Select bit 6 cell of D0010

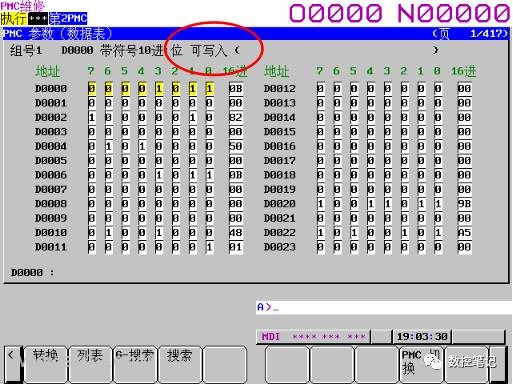point(108,233)
